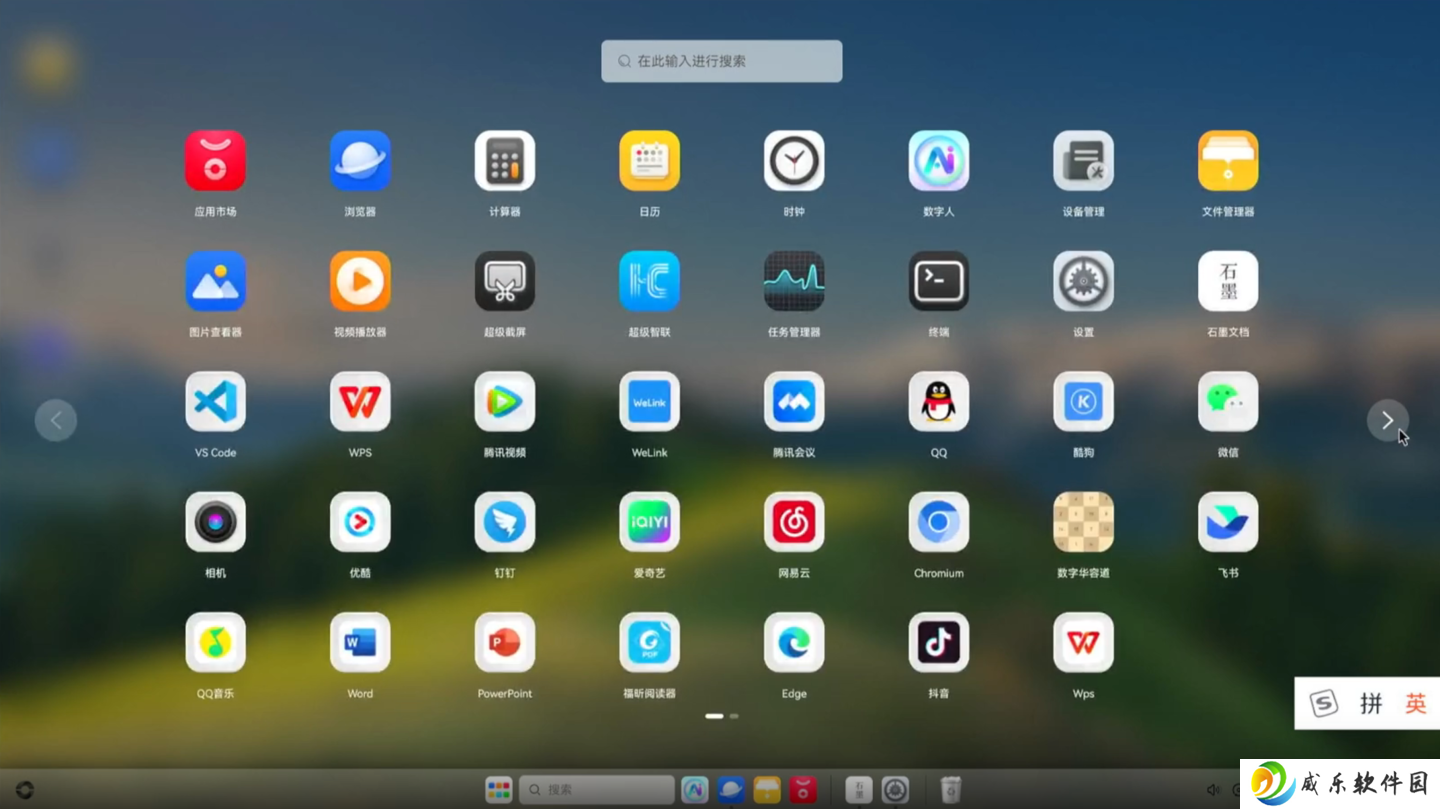Open 任务管理器 task manager
The image size is (1440, 809).
click(x=794, y=281)
